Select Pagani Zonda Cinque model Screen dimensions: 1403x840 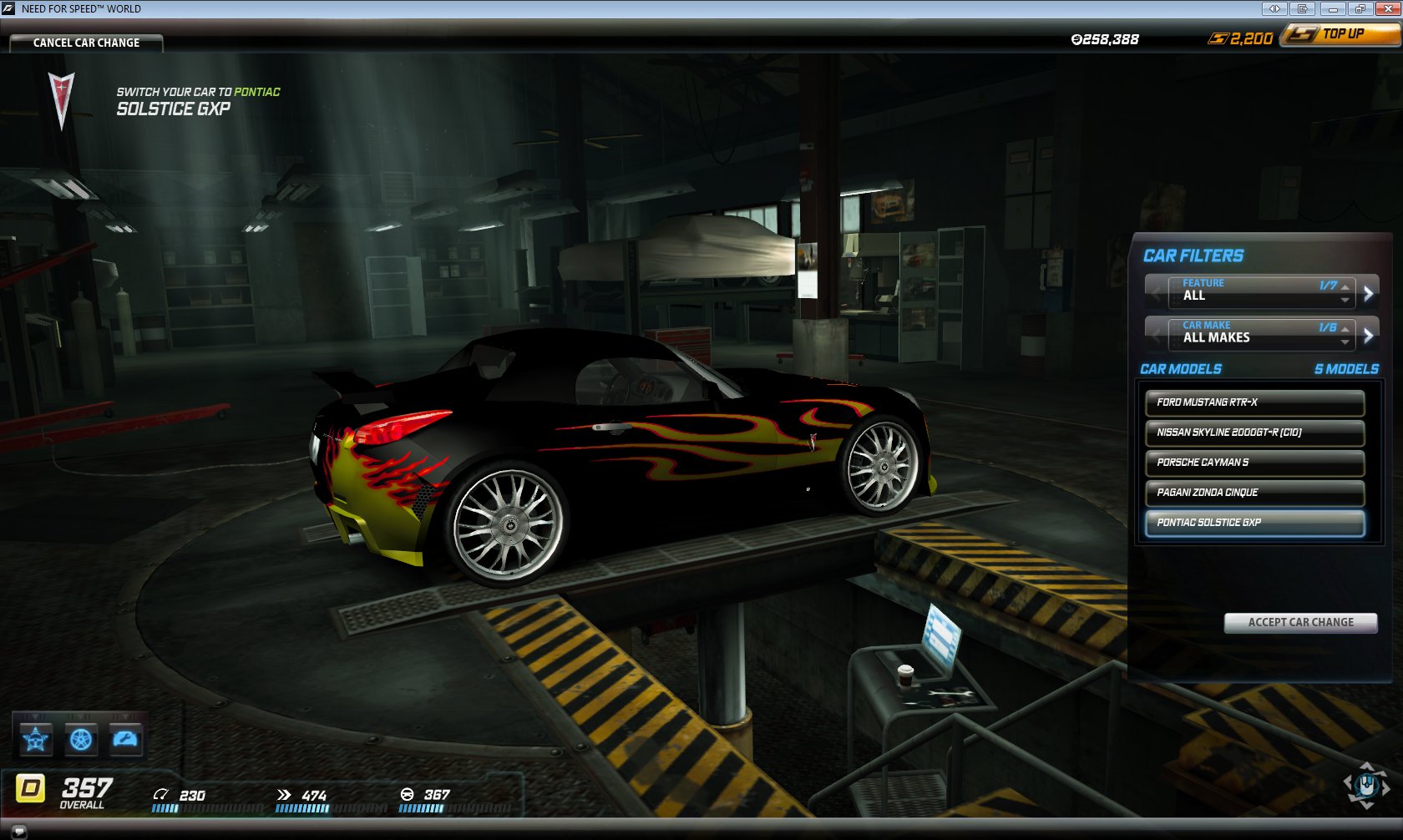[1254, 493]
